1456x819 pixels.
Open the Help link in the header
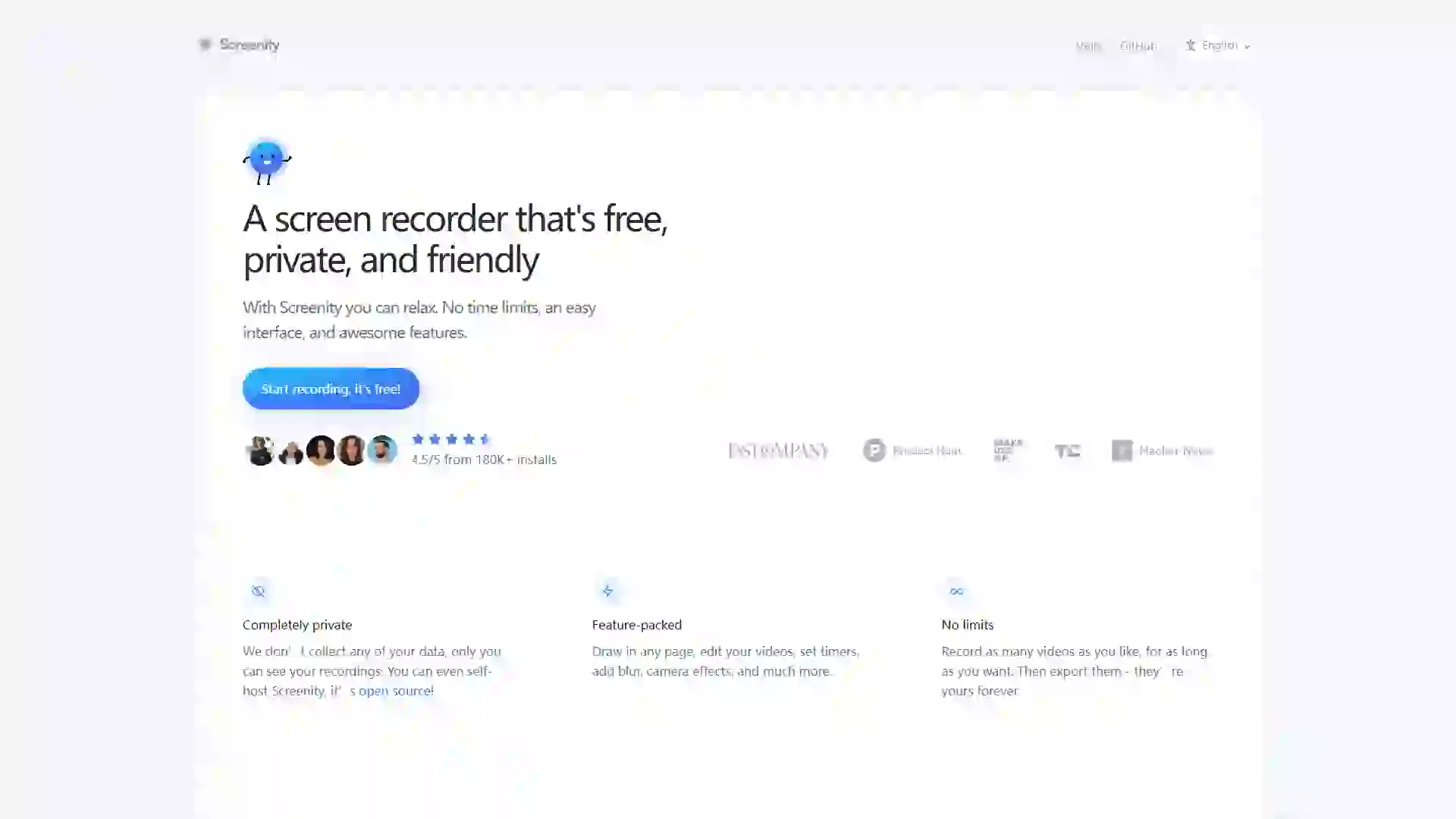pyautogui.click(x=1088, y=46)
